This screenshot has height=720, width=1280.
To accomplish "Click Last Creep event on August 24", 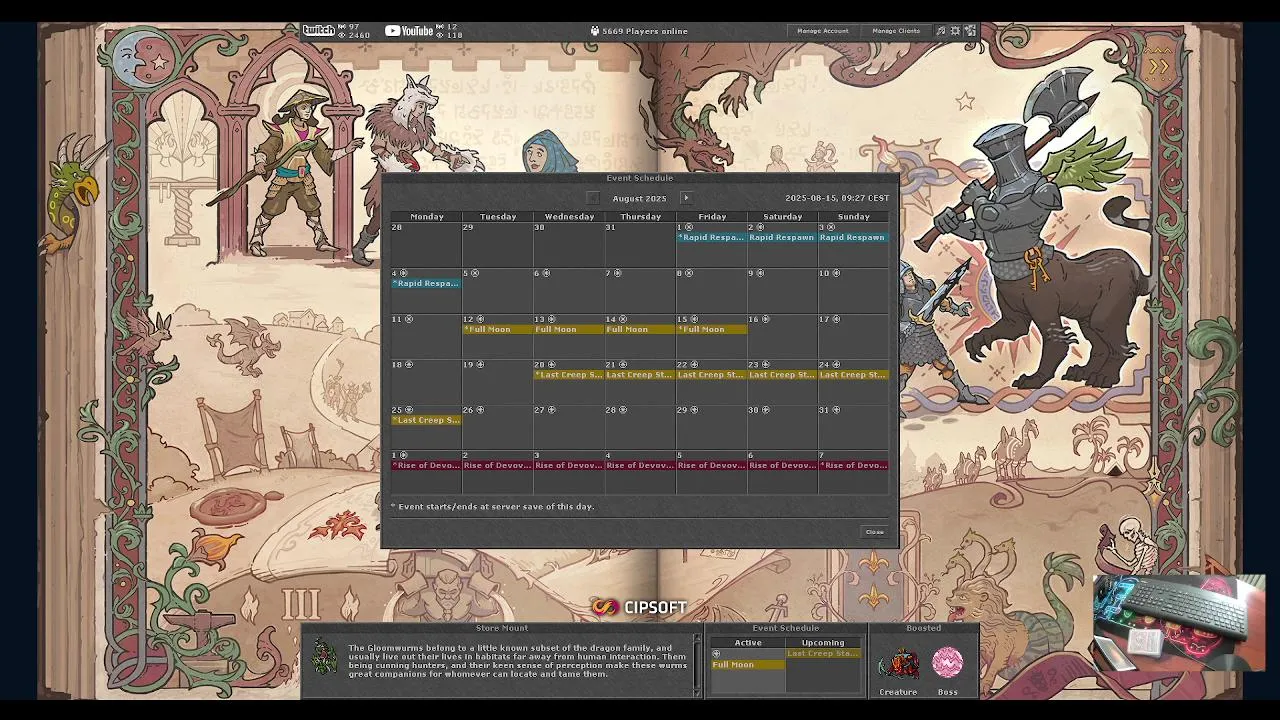I will click(854, 375).
